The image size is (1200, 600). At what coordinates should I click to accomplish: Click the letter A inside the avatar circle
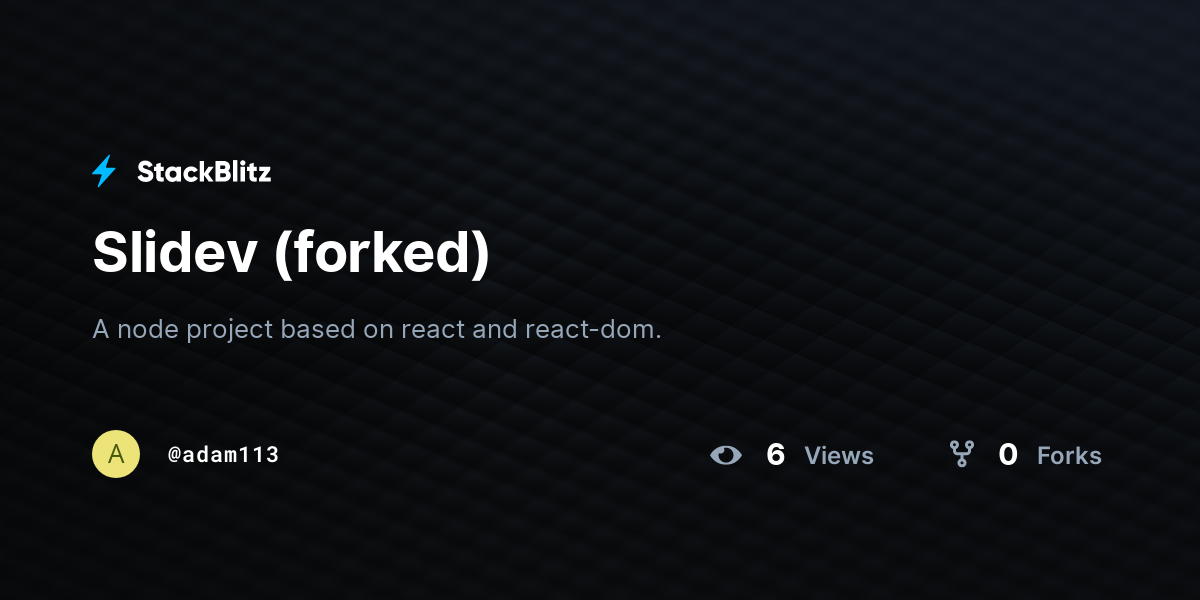[116, 454]
